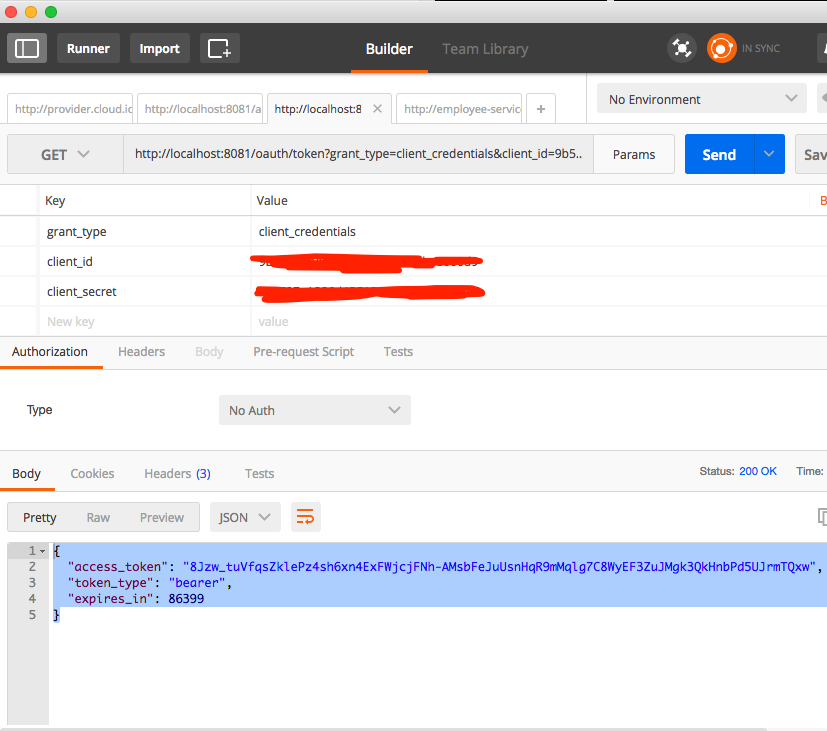Open the GET method dropdown
This screenshot has width=827, height=731.
[65, 155]
